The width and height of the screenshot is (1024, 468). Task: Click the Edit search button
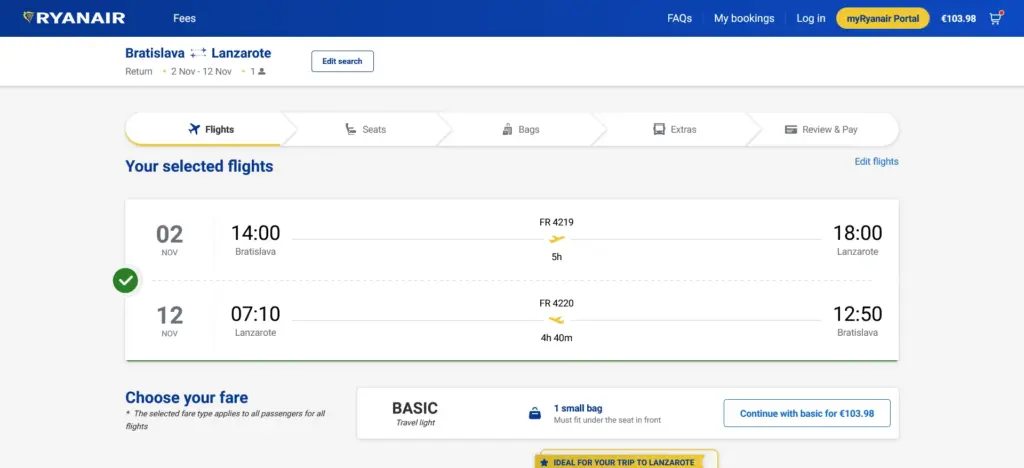coord(342,61)
